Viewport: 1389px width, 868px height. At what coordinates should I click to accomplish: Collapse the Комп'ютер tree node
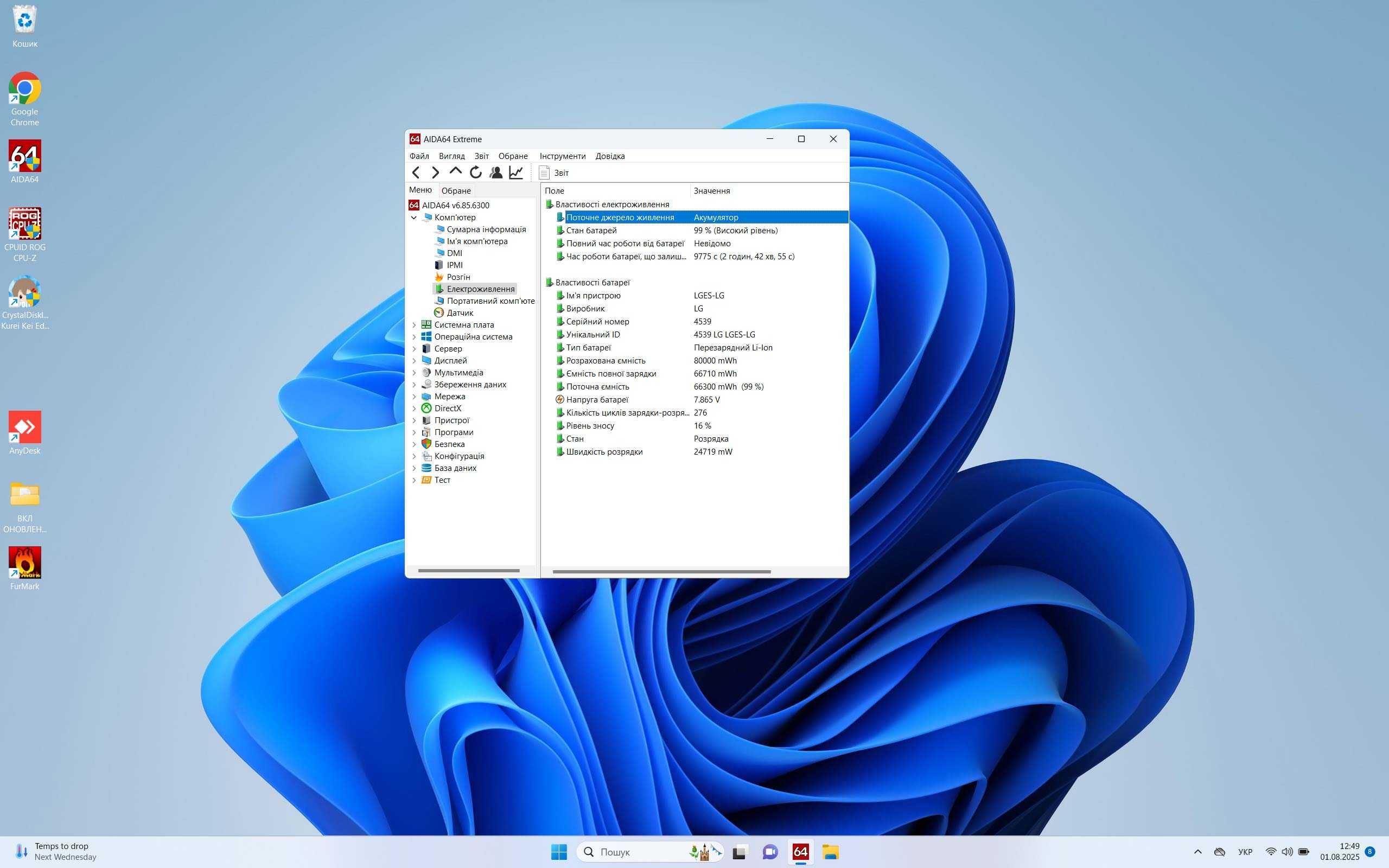[x=414, y=218]
